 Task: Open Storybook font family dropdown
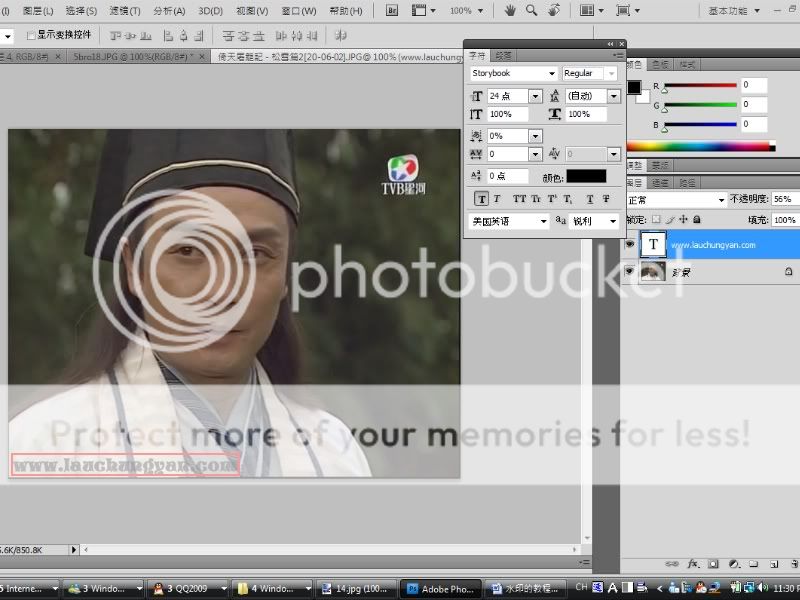552,74
